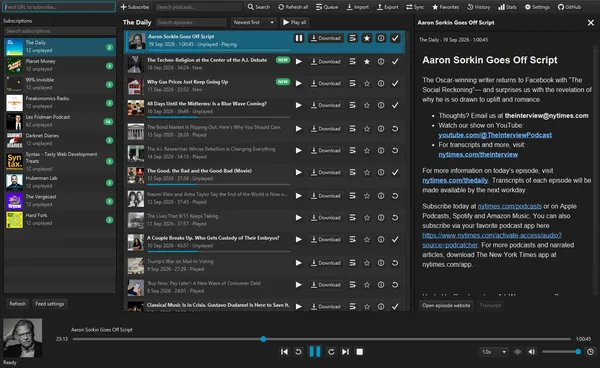Viewport: 600px width, 368px height.
Task: Open the youtube.com/@TheInterviewPodcast link
Action: coord(495,135)
